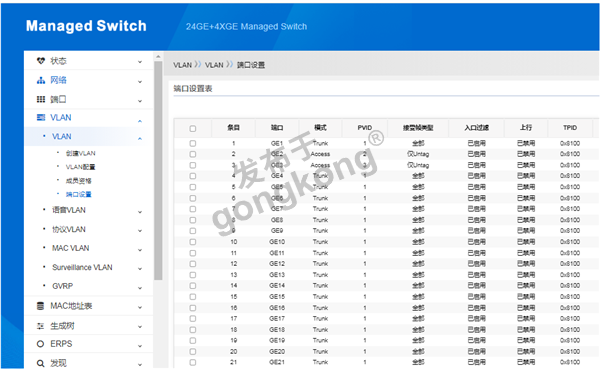This screenshot has height=369, width=600.
Task: Tick the select-all checkbox in table header
Action: pyautogui.click(x=192, y=128)
